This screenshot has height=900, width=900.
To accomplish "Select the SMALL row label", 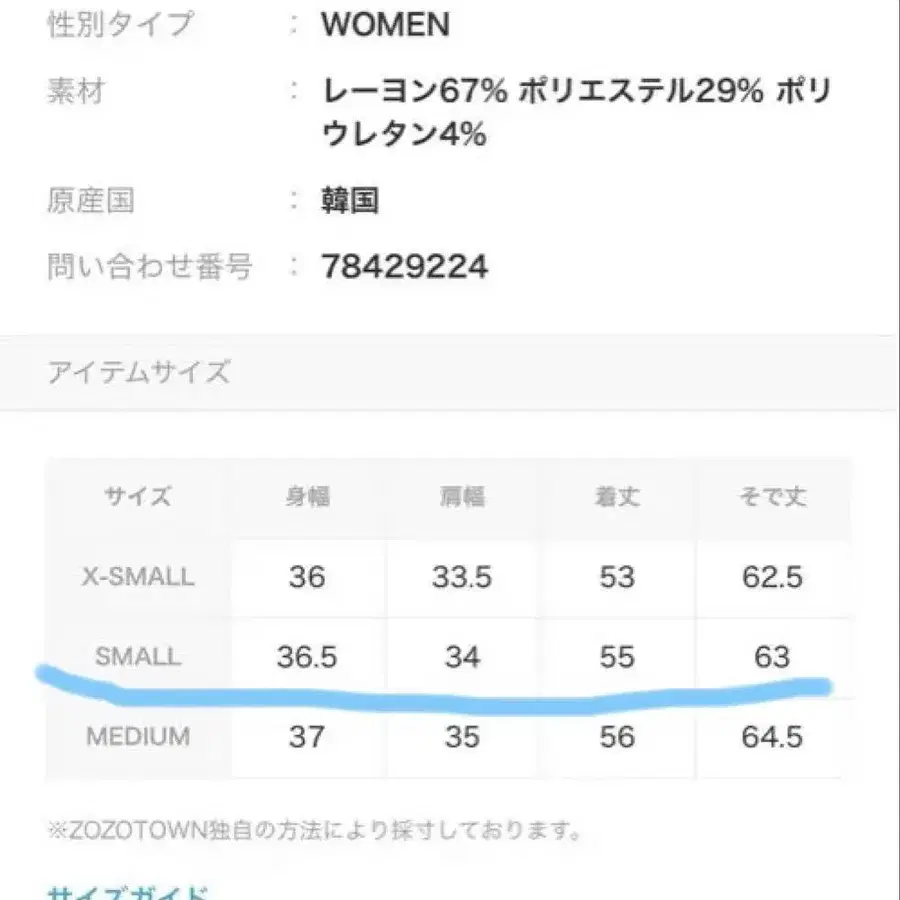I will [x=138, y=656].
